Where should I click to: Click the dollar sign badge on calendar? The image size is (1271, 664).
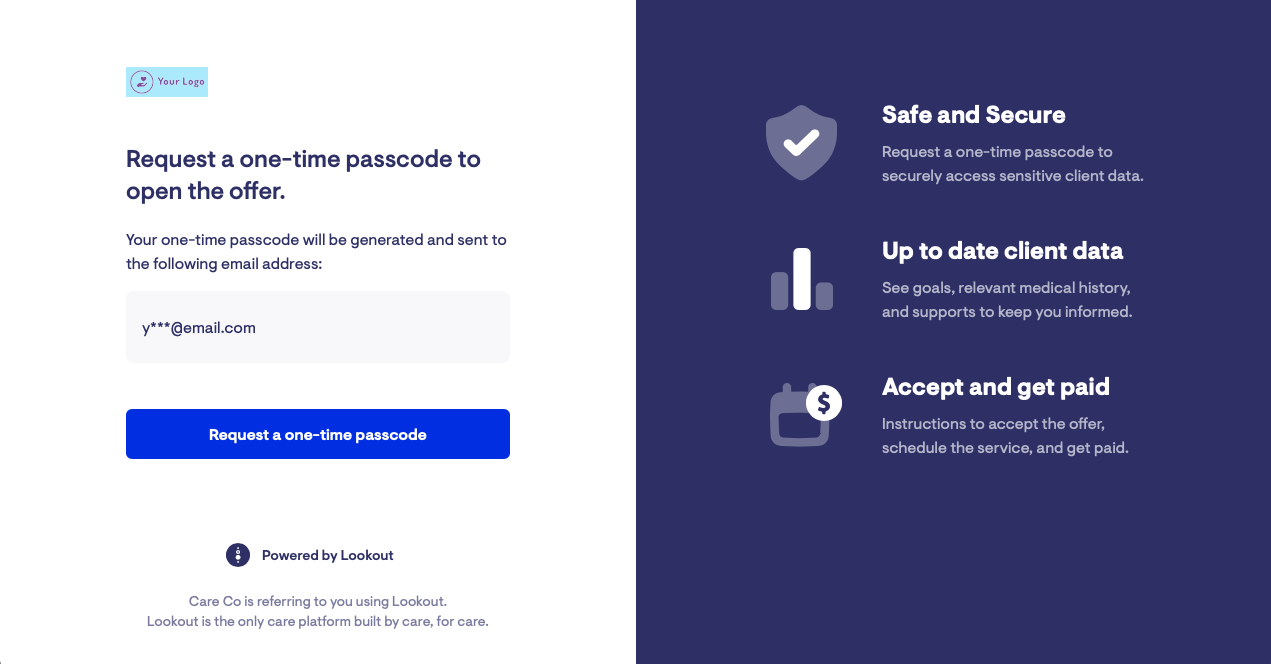click(x=824, y=402)
